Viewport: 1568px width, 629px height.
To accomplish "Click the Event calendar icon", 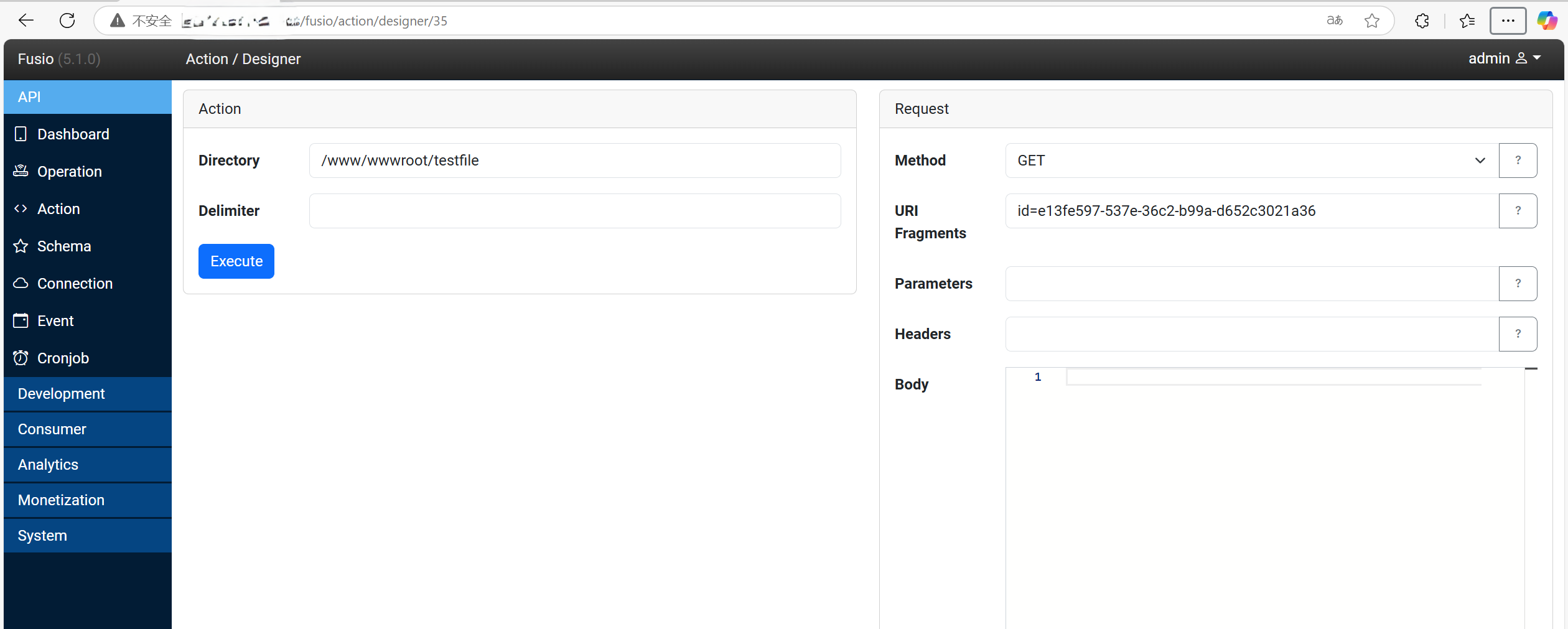I will pos(21,320).
